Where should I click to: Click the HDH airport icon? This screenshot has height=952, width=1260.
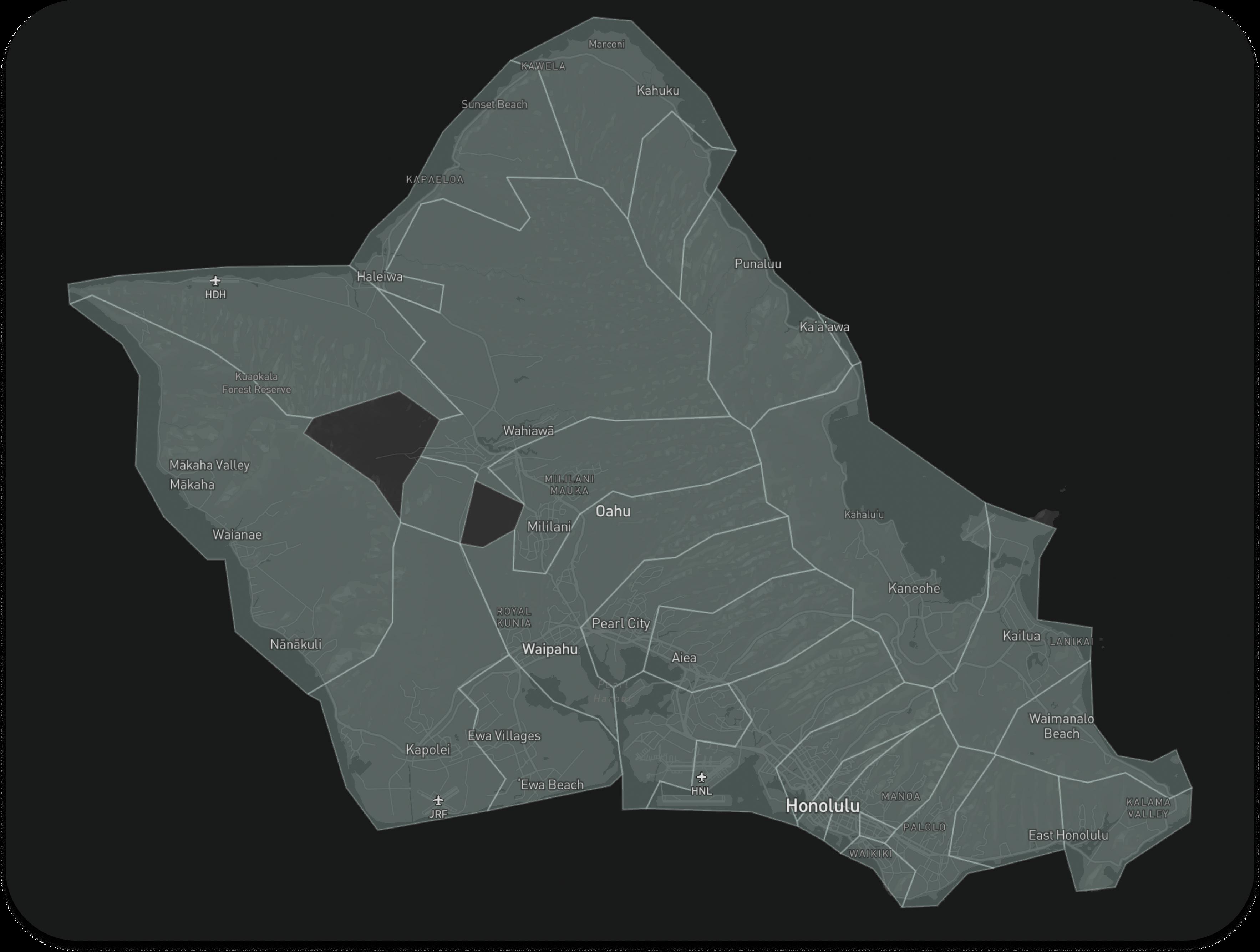tap(215, 281)
